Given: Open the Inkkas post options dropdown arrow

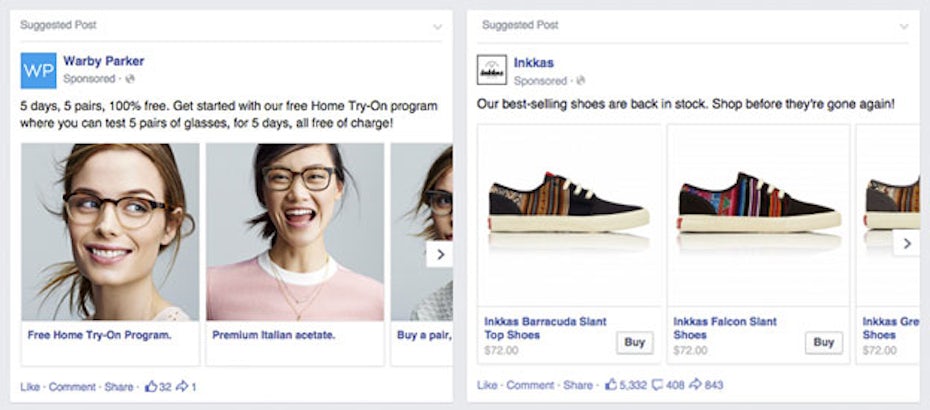Looking at the screenshot, I should [904, 27].
